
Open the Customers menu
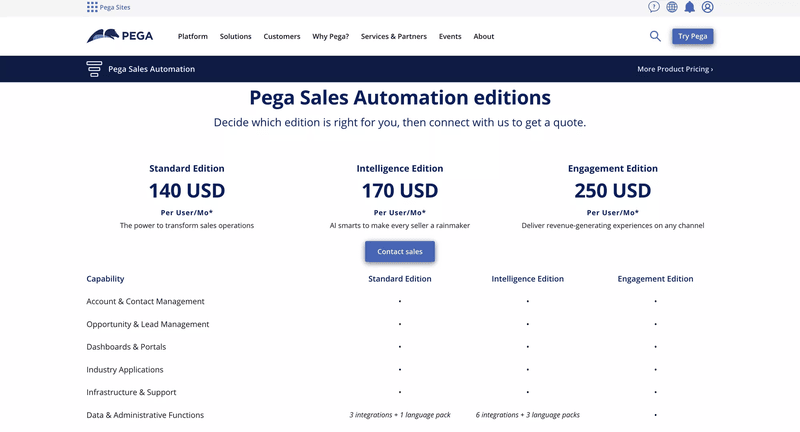[282, 36]
